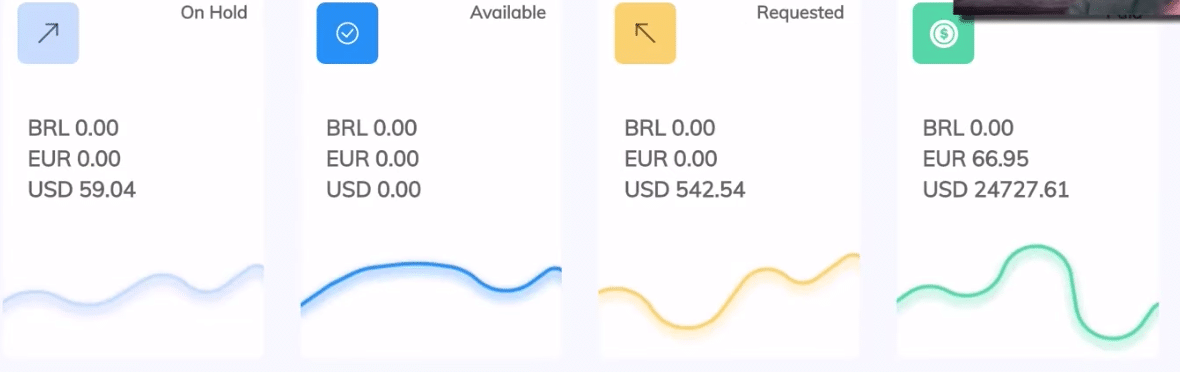Viewport: 1180px width, 372px height.
Task: Click the USD 24727.61 paid amount
Action: pos(996,190)
